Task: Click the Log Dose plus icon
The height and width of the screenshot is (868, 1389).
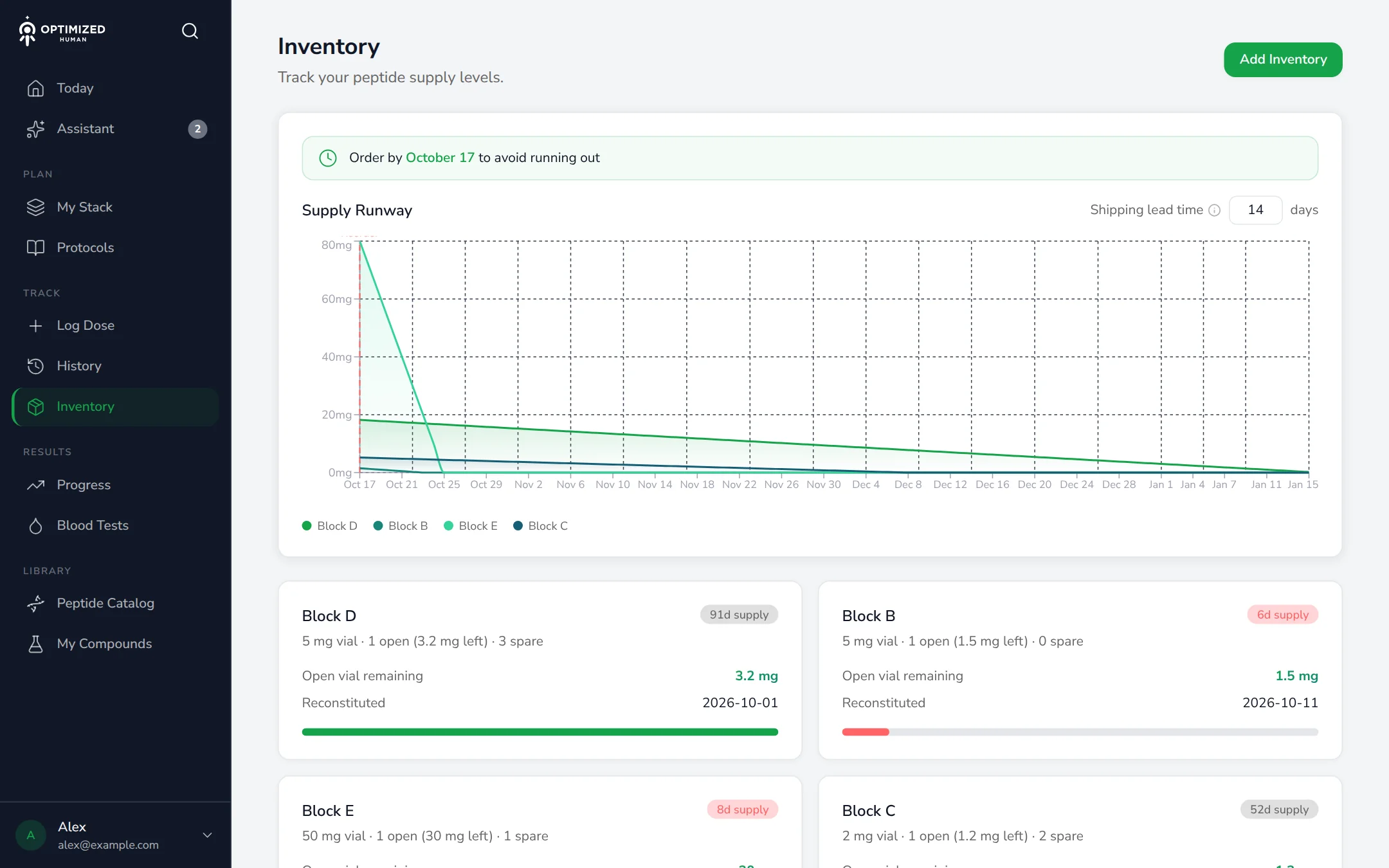Action: pyautogui.click(x=35, y=325)
